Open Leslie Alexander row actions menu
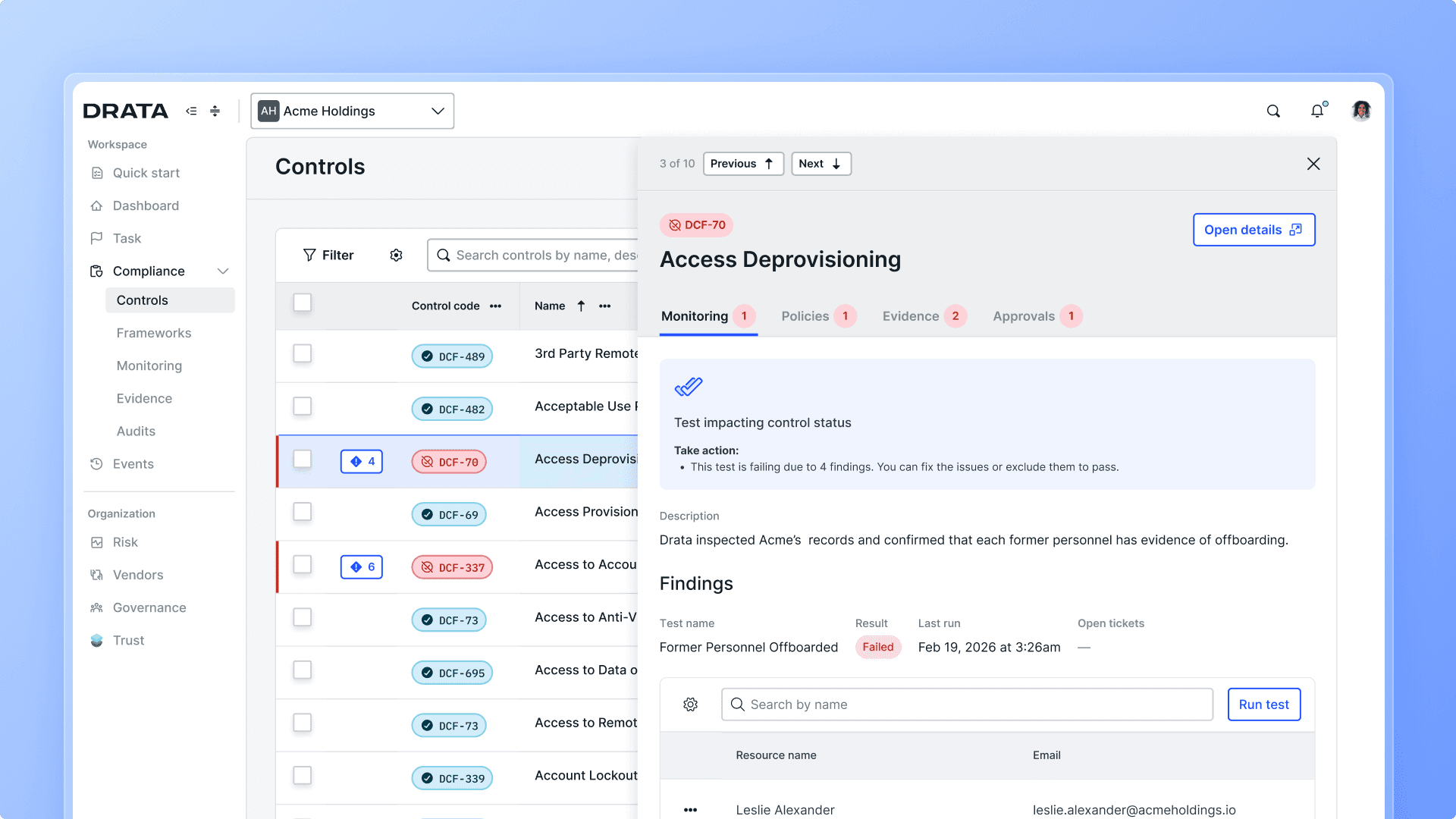This screenshot has width=1456, height=819. click(690, 810)
